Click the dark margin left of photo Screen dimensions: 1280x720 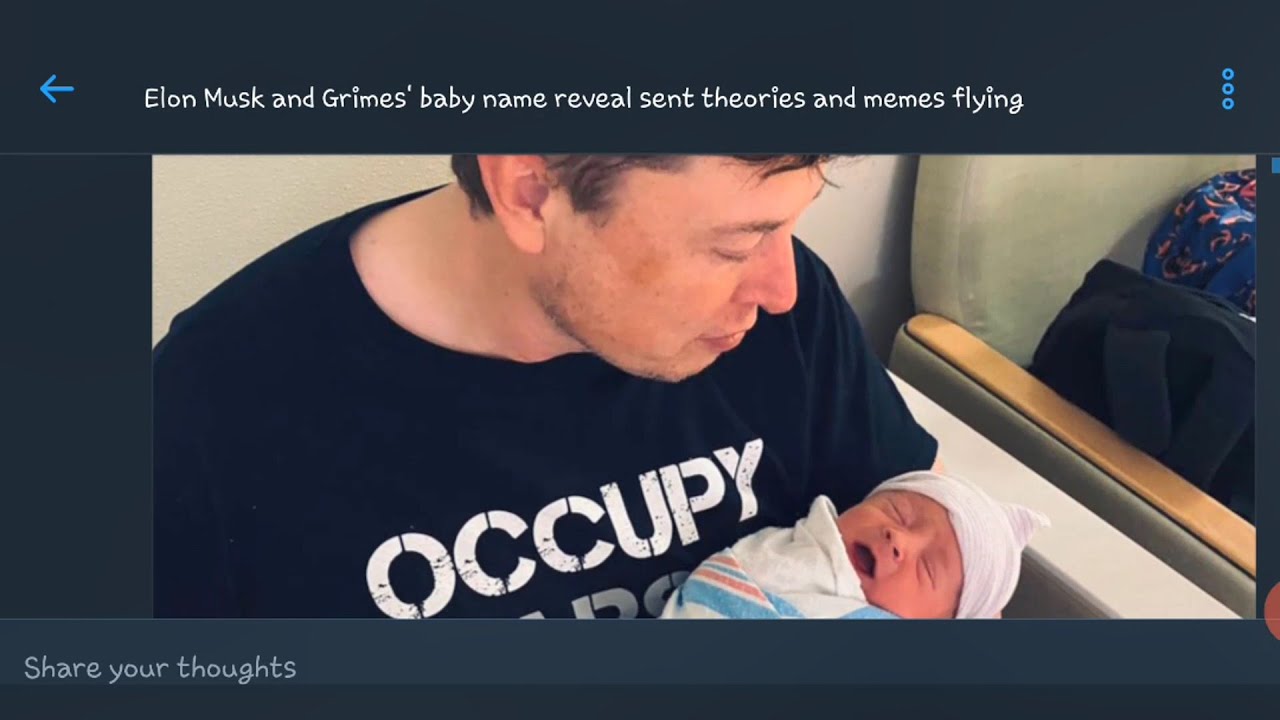pyautogui.click(x=75, y=385)
